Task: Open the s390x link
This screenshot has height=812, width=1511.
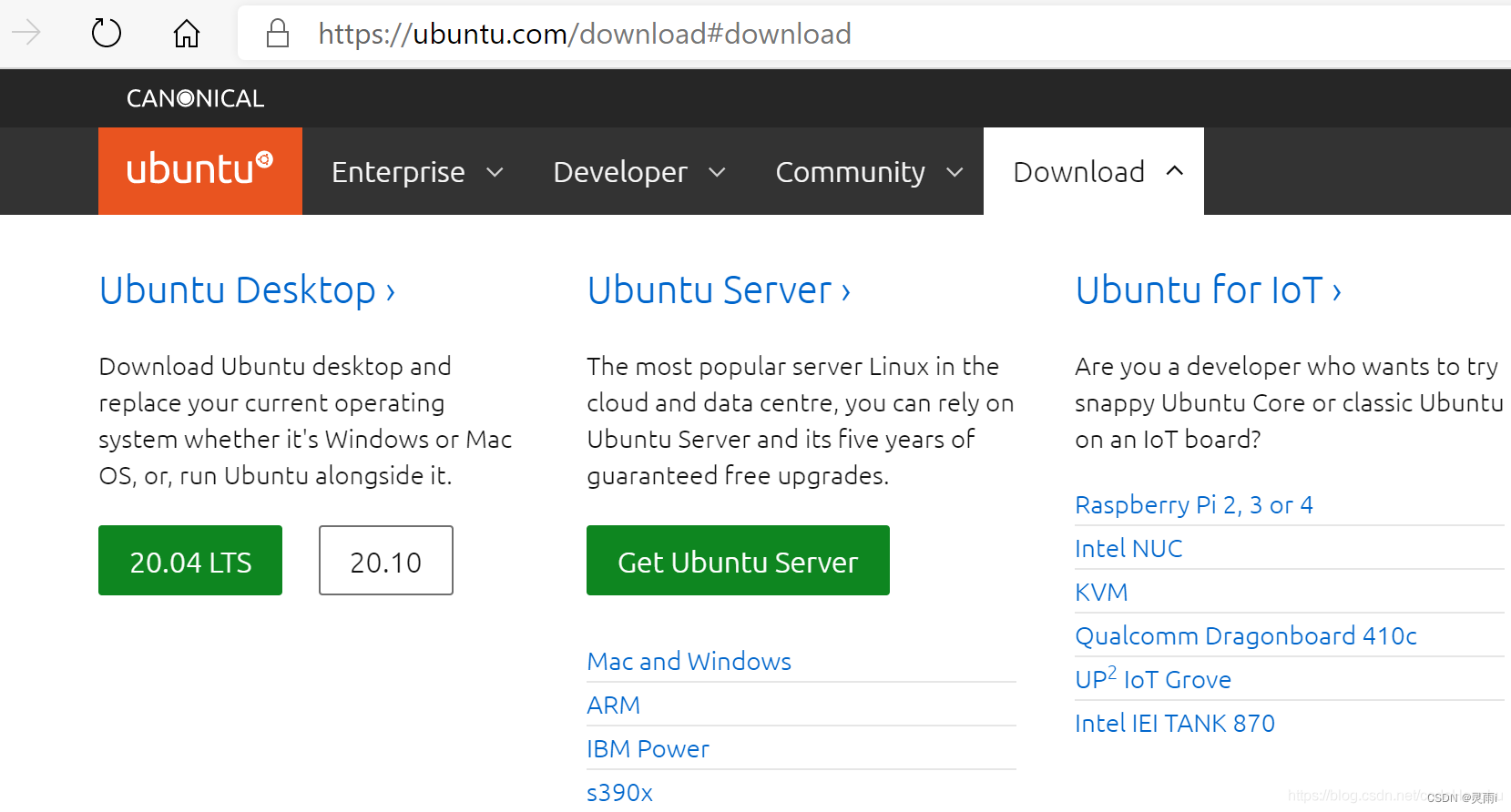Action: click(619, 793)
